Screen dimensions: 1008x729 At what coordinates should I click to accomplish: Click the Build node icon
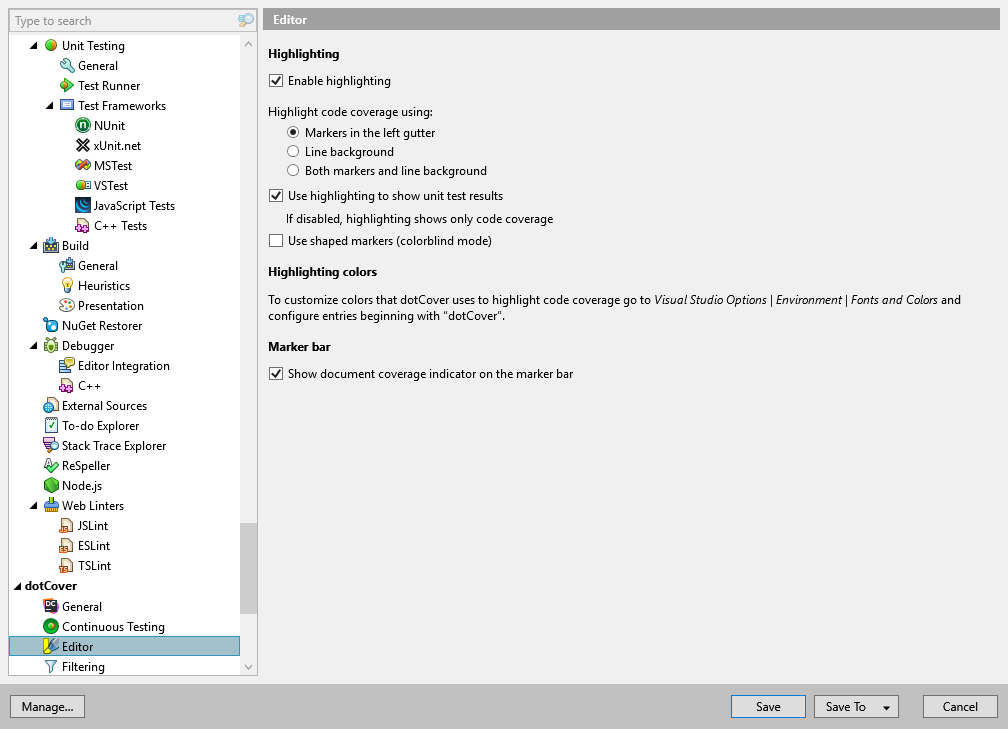[51, 246]
